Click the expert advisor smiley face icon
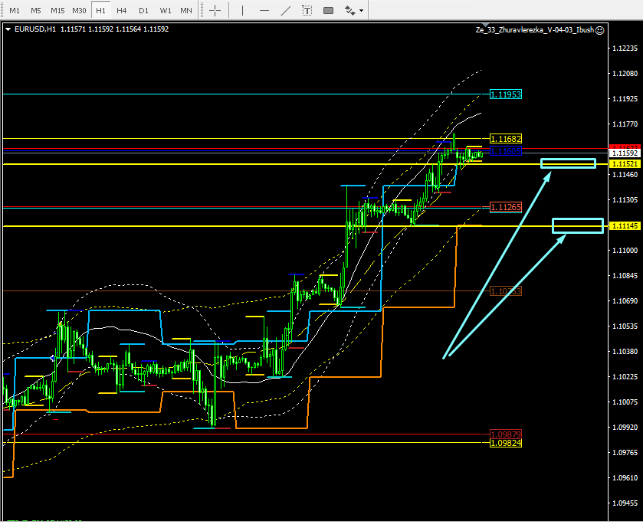 tap(600, 30)
